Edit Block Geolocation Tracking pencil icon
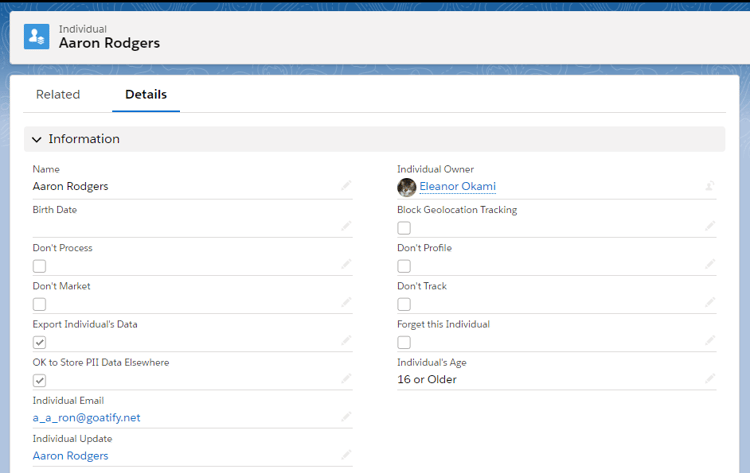750x473 pixels. [x=710, y=226]
